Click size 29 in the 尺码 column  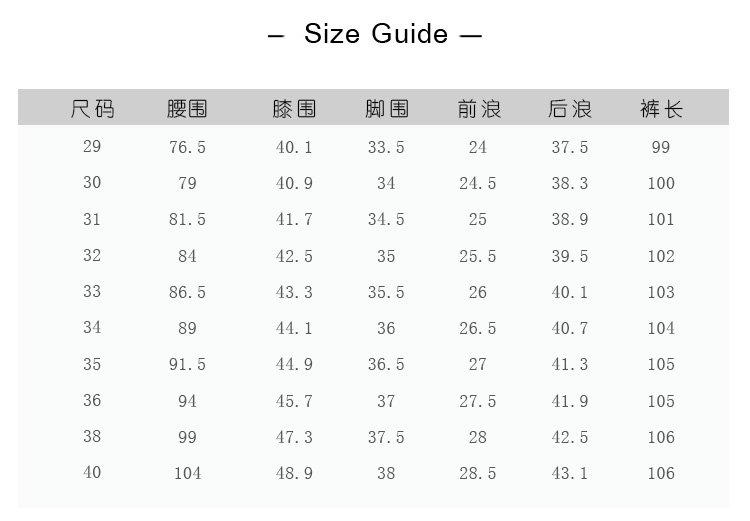[92, 147]
